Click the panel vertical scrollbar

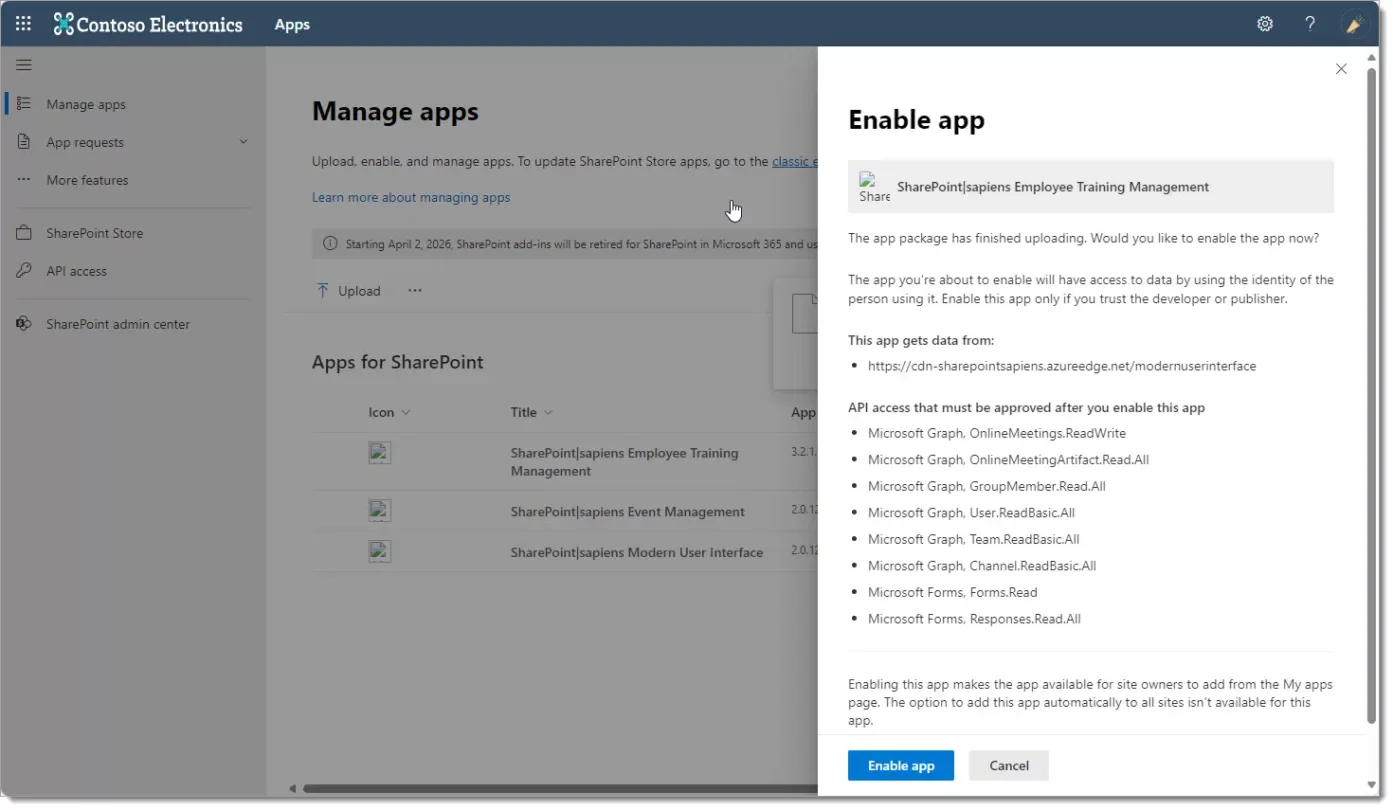coord(1371,395)
